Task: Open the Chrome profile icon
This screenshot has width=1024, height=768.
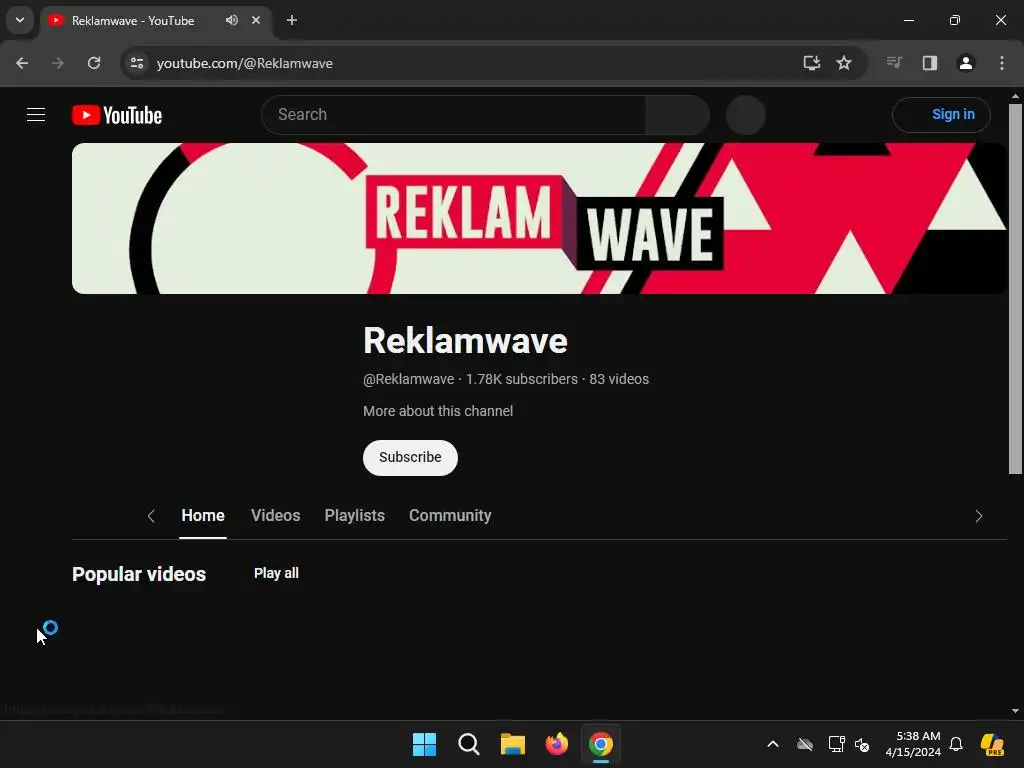Action: point(966,63)
